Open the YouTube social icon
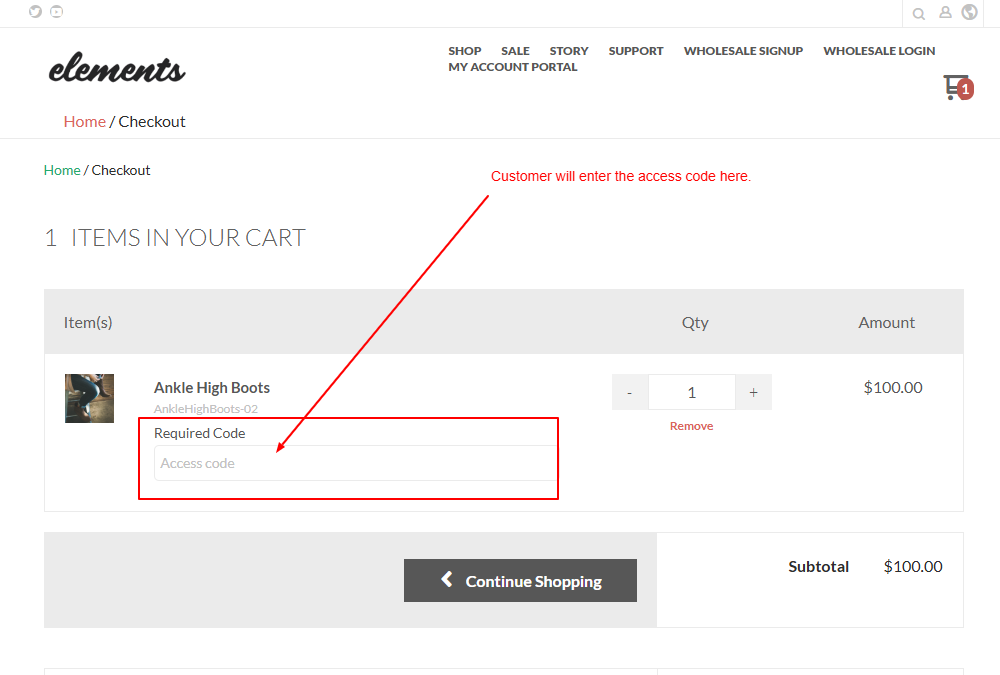This screenshot has width=1000, height=675. pos(57,11)
